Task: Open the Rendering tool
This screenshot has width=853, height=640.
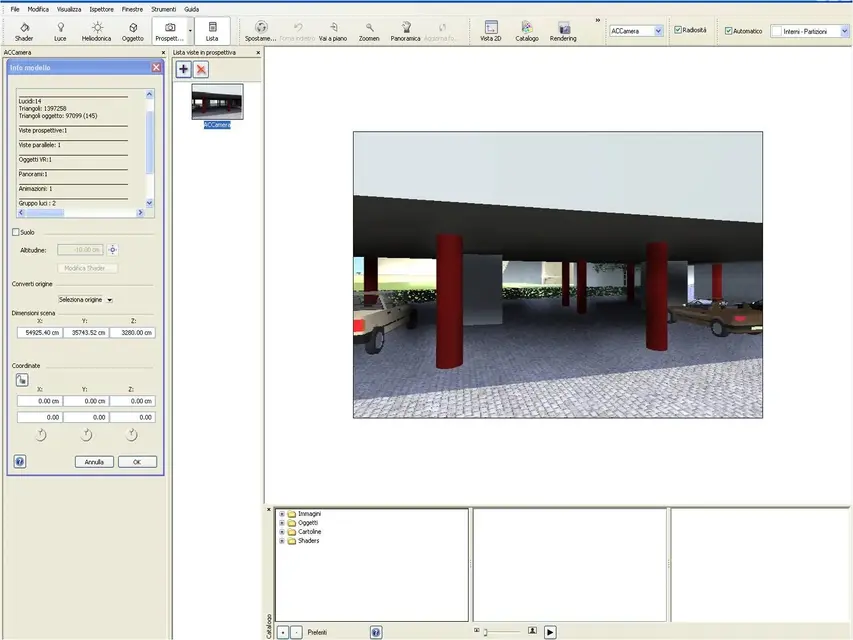Action: point(563,31)
